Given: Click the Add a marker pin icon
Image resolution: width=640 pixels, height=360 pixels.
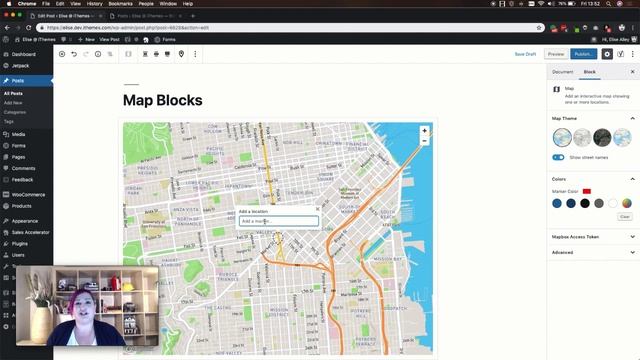Looking at the screenshot, I should tap(181, 54).
